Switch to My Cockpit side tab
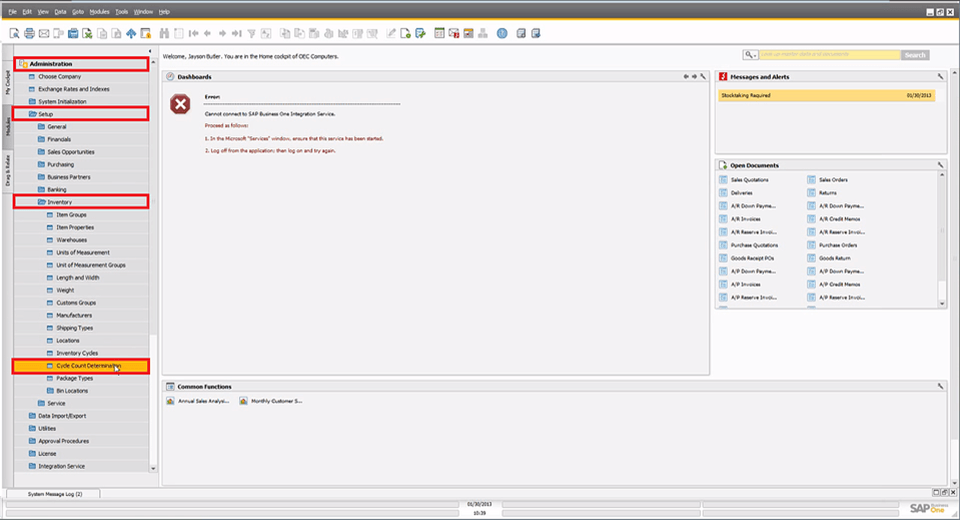The height and width of the screenshot is (520, 960). pos(8,82)
